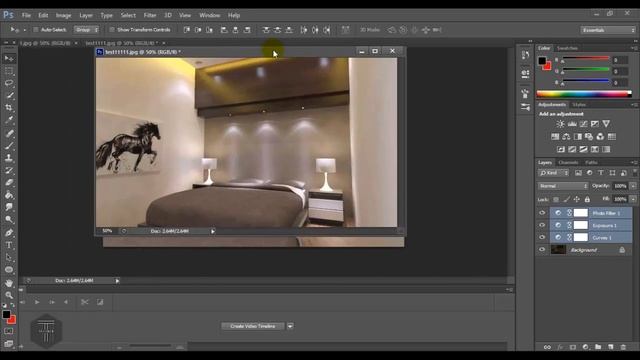
Task: Hide the Curves 1 layer
Action: pyautogui.click(x=542, y=237)
